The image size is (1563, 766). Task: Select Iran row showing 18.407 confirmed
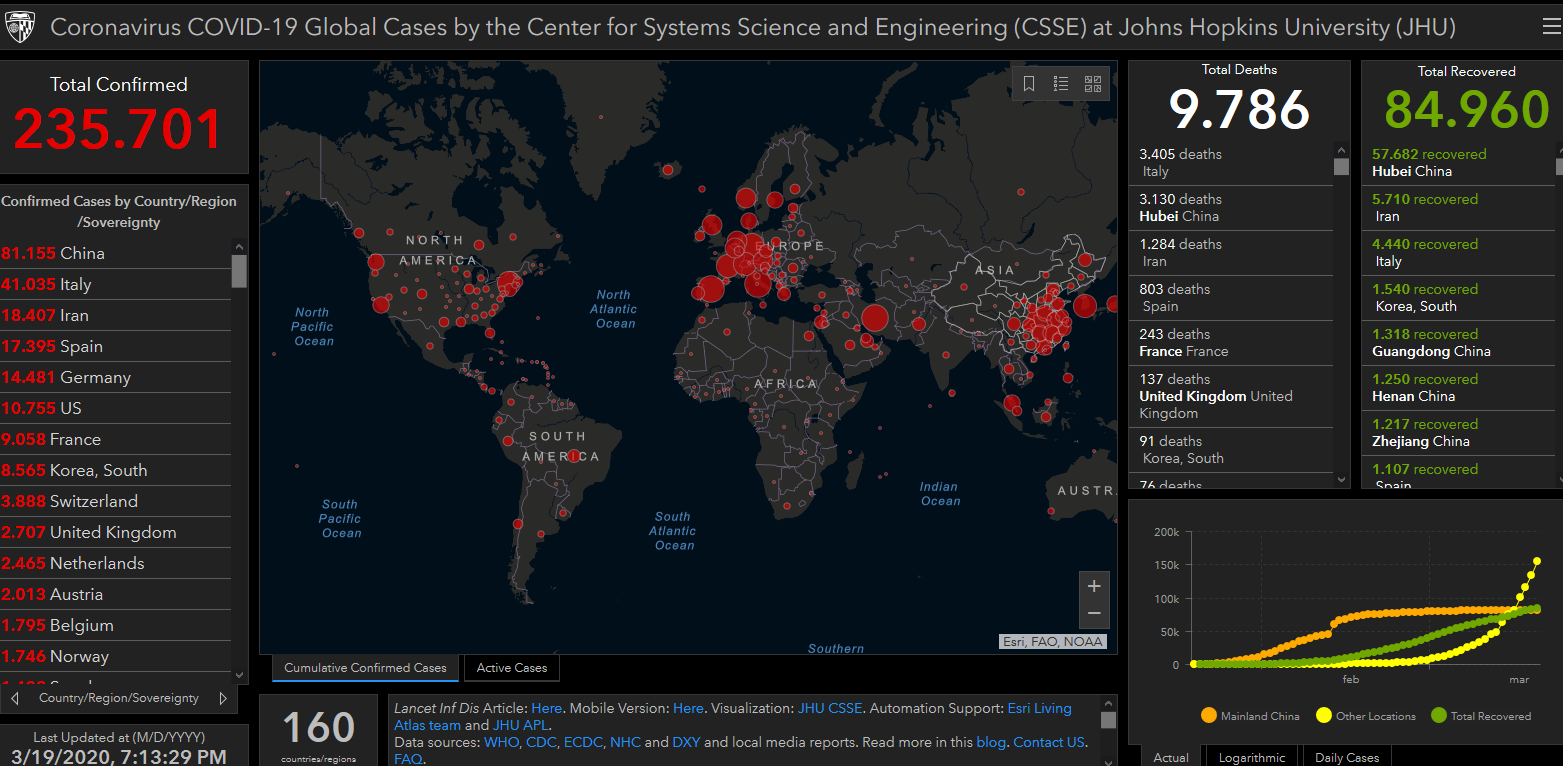point(115,315)
